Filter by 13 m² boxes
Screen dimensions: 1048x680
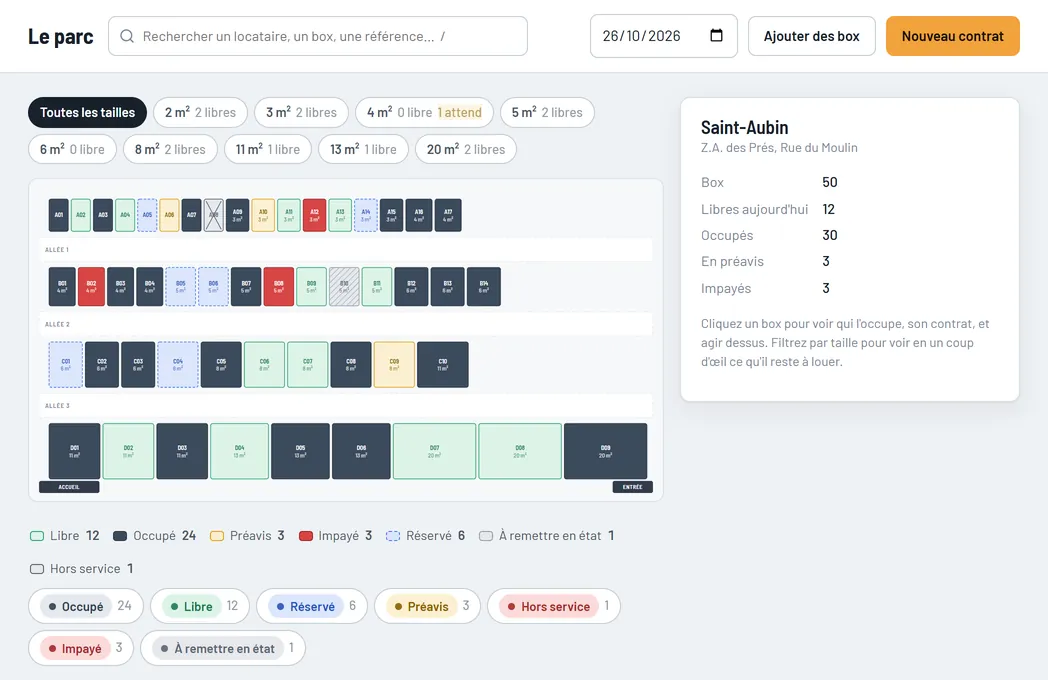[x=364, y=149]
